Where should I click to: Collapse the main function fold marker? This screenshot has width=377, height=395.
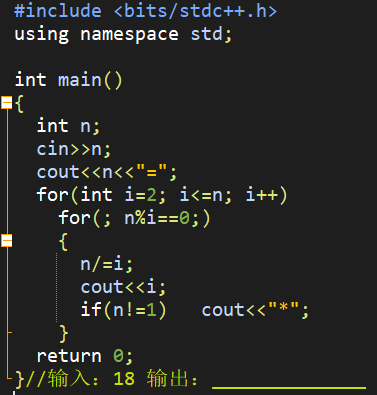[x=7, y=102]
